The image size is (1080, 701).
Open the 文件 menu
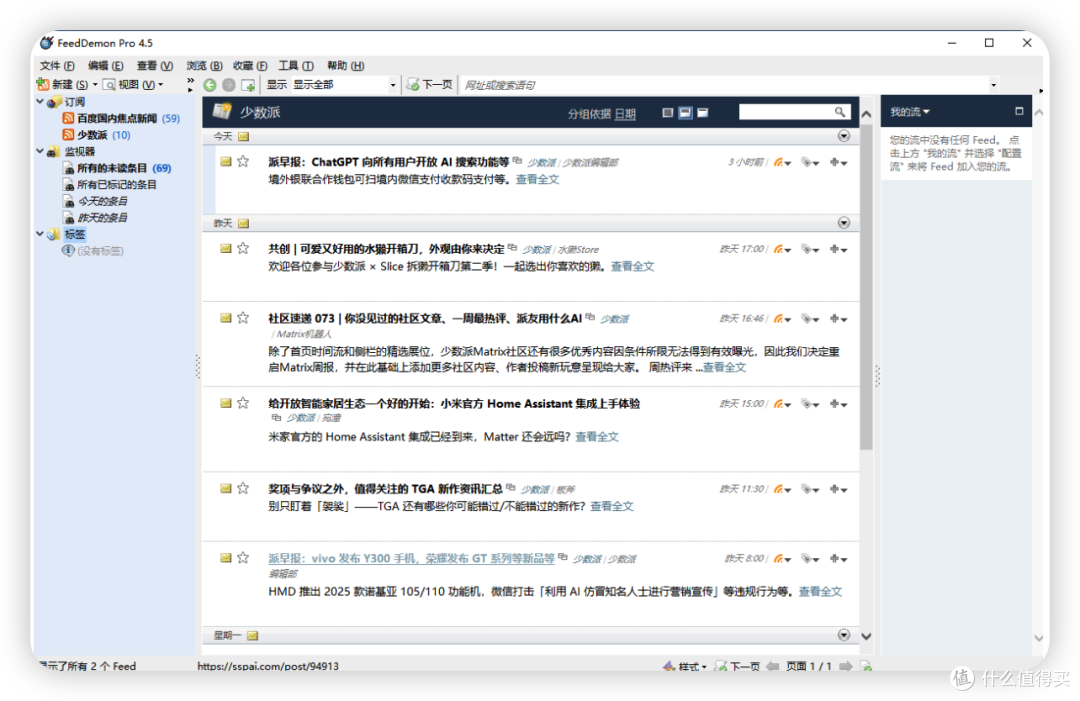tap(57, 65)
